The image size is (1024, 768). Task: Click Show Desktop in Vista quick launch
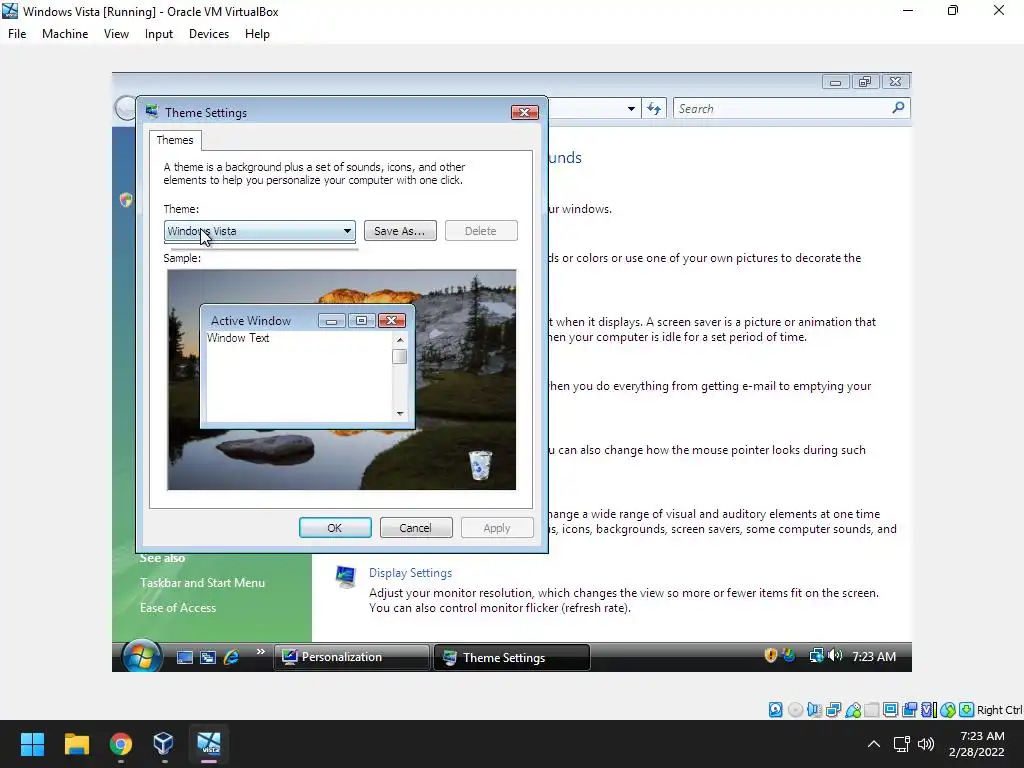[x=185, y=657]
